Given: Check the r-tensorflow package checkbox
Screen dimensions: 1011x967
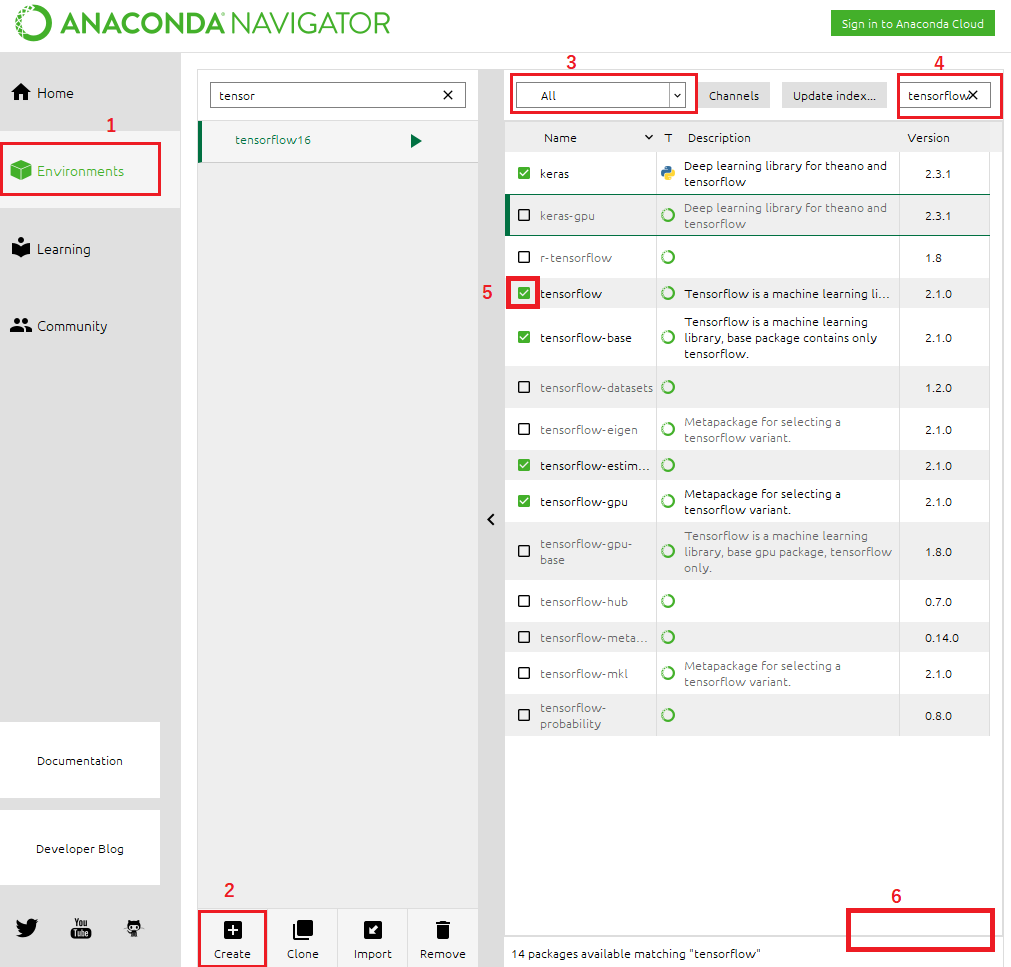Looking at the screenshot, I should point(524,257).
